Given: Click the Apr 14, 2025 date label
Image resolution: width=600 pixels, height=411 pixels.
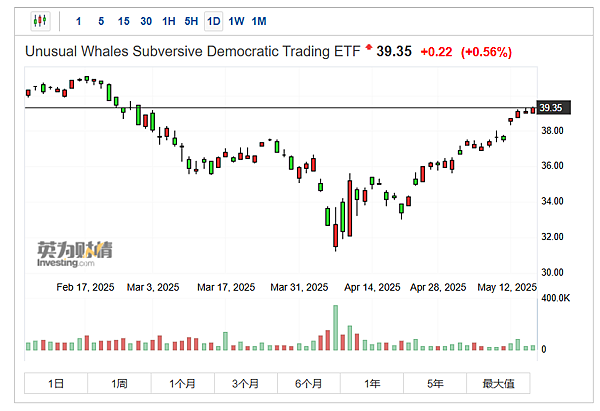Looking at the screenshot, I should pos(372,287).
